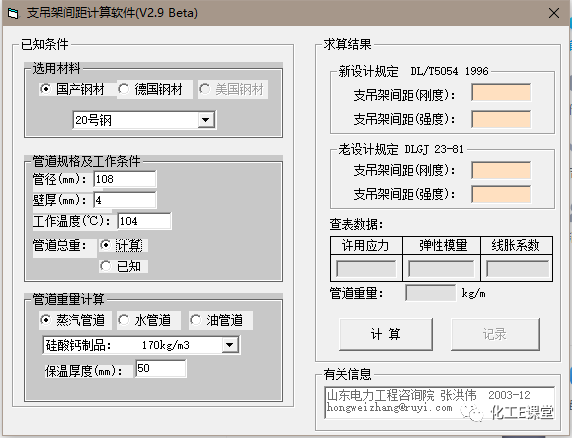
Task: Click the 管径(mm) input field
Action: click(125, 179)
